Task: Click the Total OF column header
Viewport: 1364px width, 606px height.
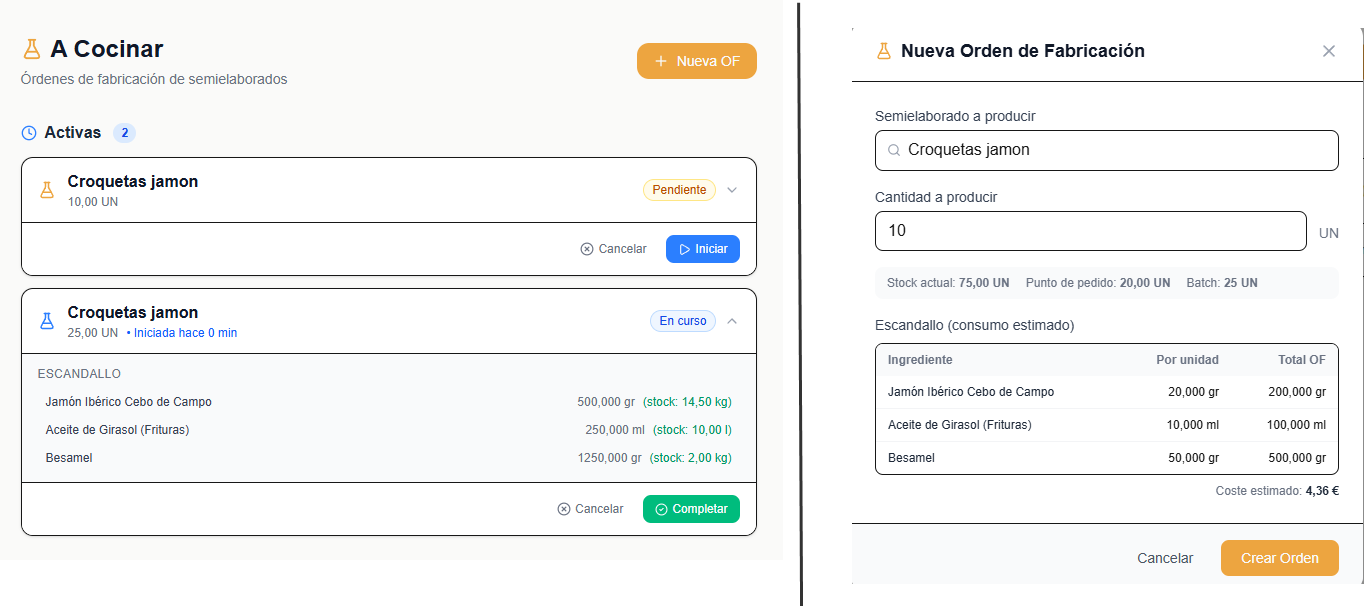Action: 1302,360
